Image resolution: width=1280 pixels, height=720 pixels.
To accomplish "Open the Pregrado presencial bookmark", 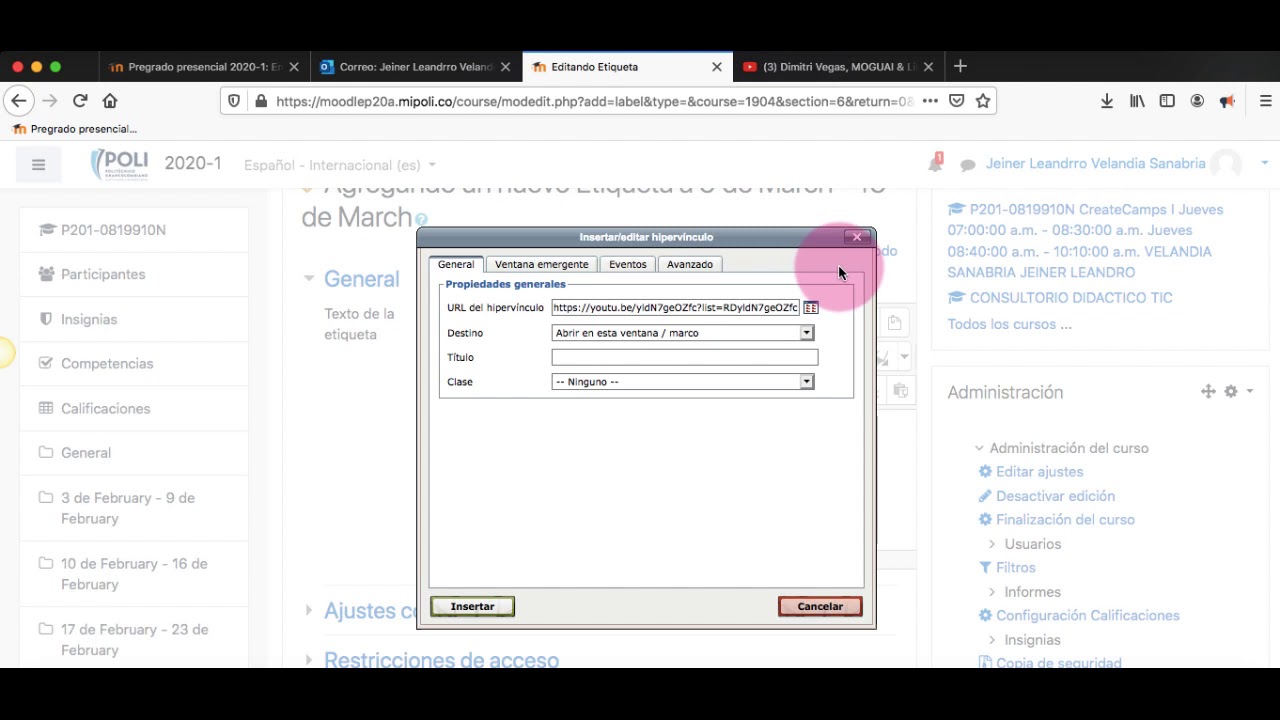I will tap(74, 129).
